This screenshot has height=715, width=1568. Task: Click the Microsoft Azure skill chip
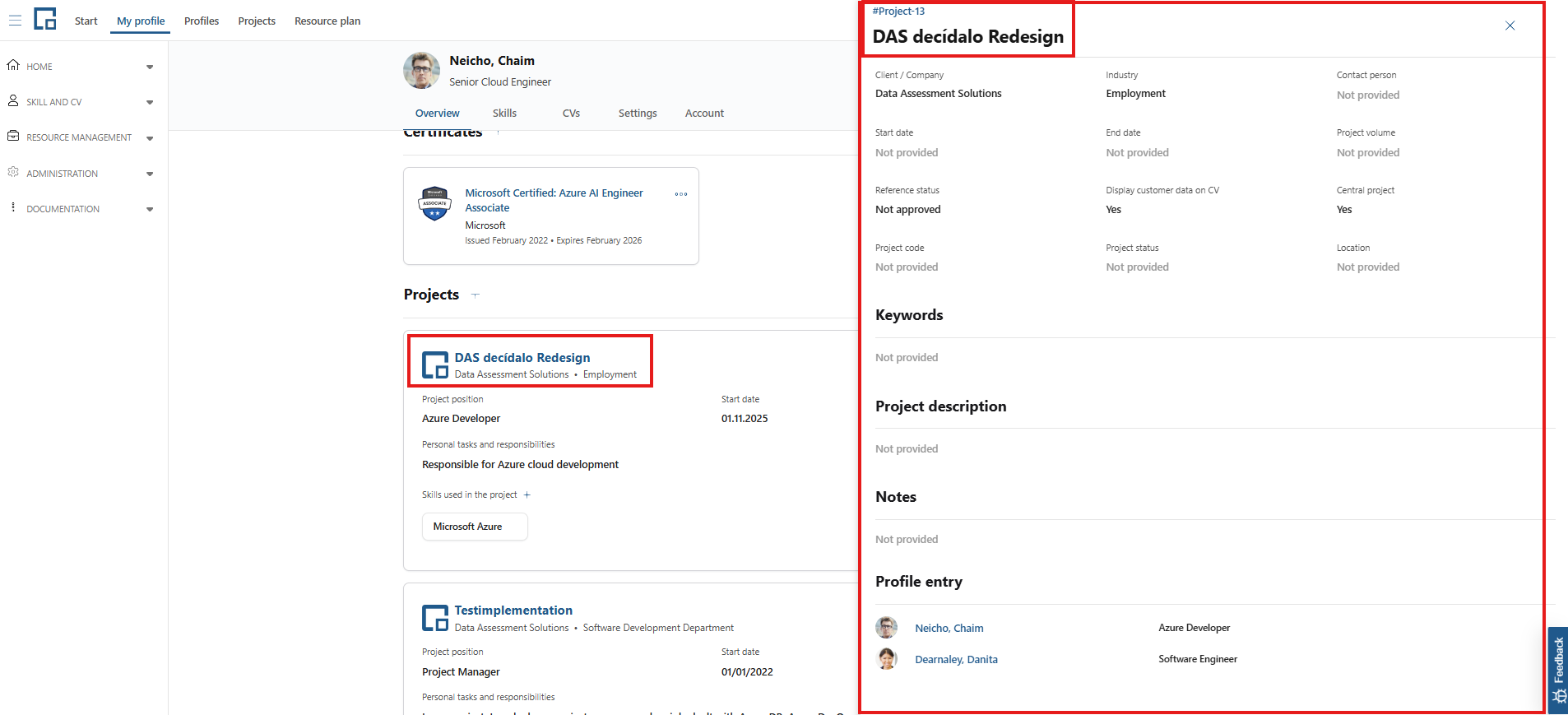coord(475,527)
